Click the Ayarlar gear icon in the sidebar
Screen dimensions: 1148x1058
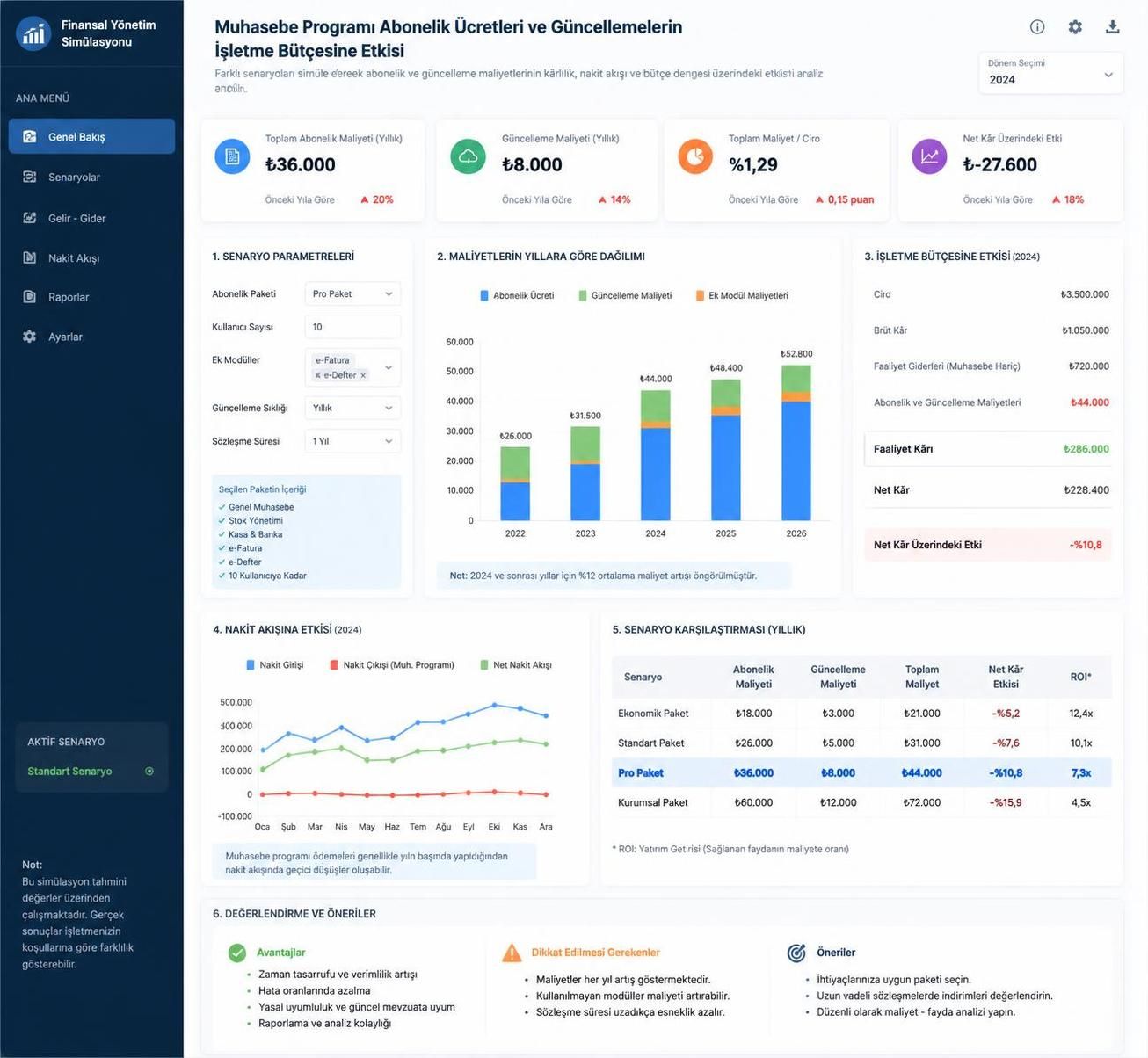tap(30, 337)
